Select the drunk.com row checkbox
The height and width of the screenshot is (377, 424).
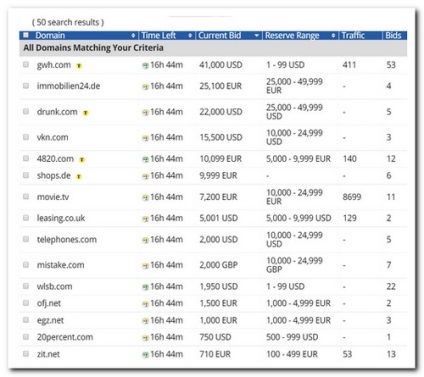[26, 111]
